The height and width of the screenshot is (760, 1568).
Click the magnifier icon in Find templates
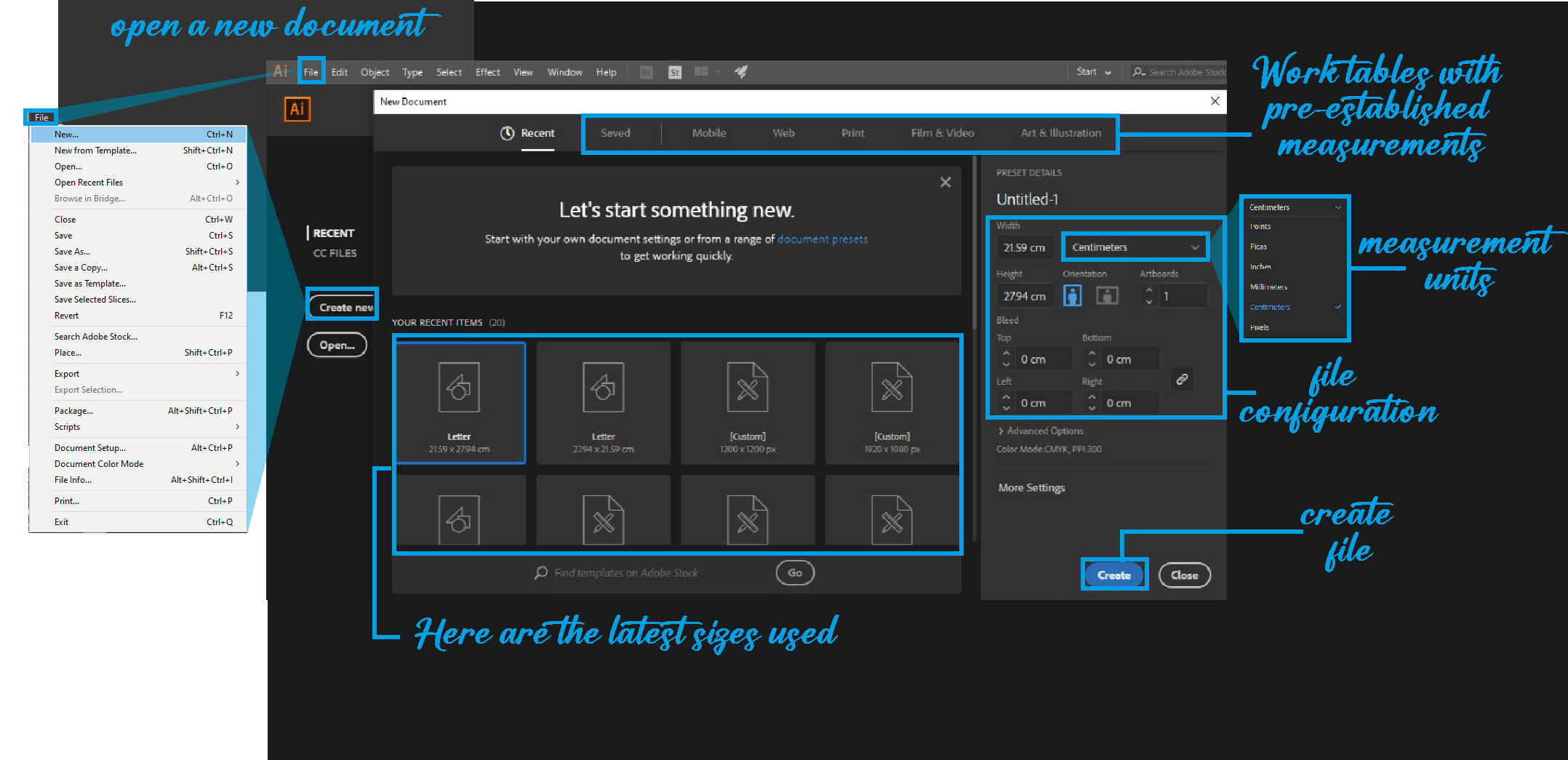pyautogui.click(x=541, y=572)
